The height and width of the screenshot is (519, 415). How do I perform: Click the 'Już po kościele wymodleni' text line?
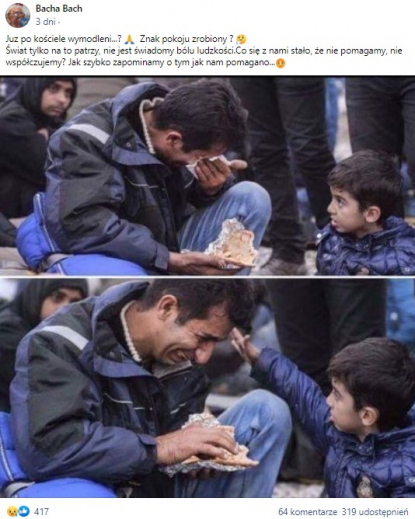click(x=64, y=39)
